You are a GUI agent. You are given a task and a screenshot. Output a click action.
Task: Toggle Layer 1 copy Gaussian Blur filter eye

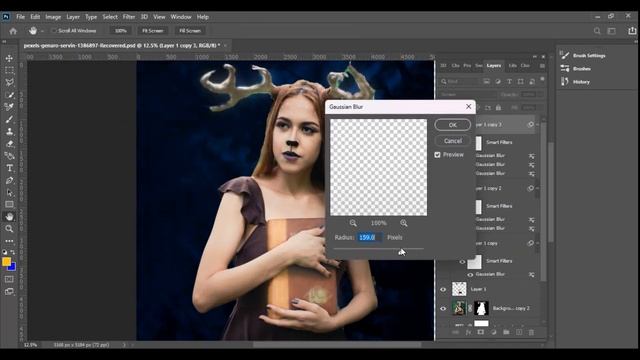470,275
